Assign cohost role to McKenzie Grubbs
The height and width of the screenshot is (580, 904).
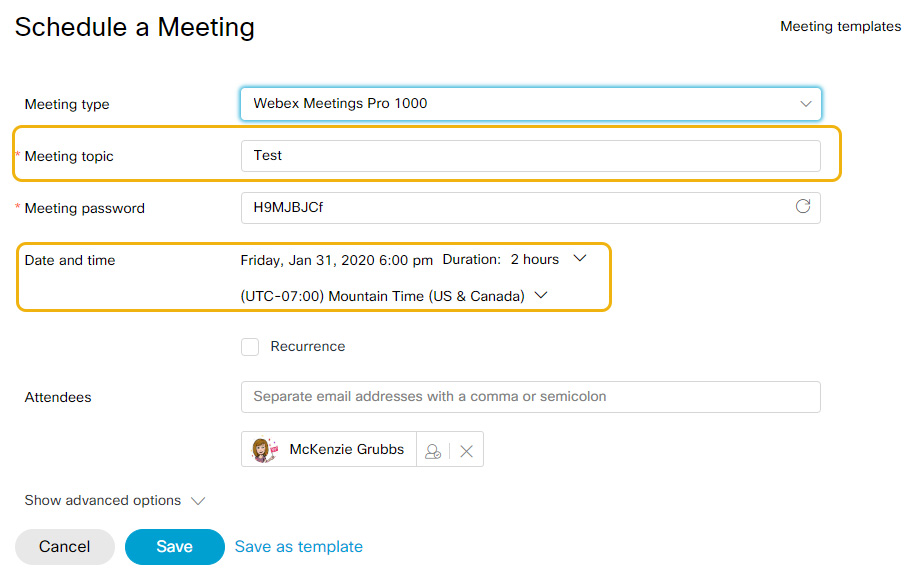[x=433, y=449]
